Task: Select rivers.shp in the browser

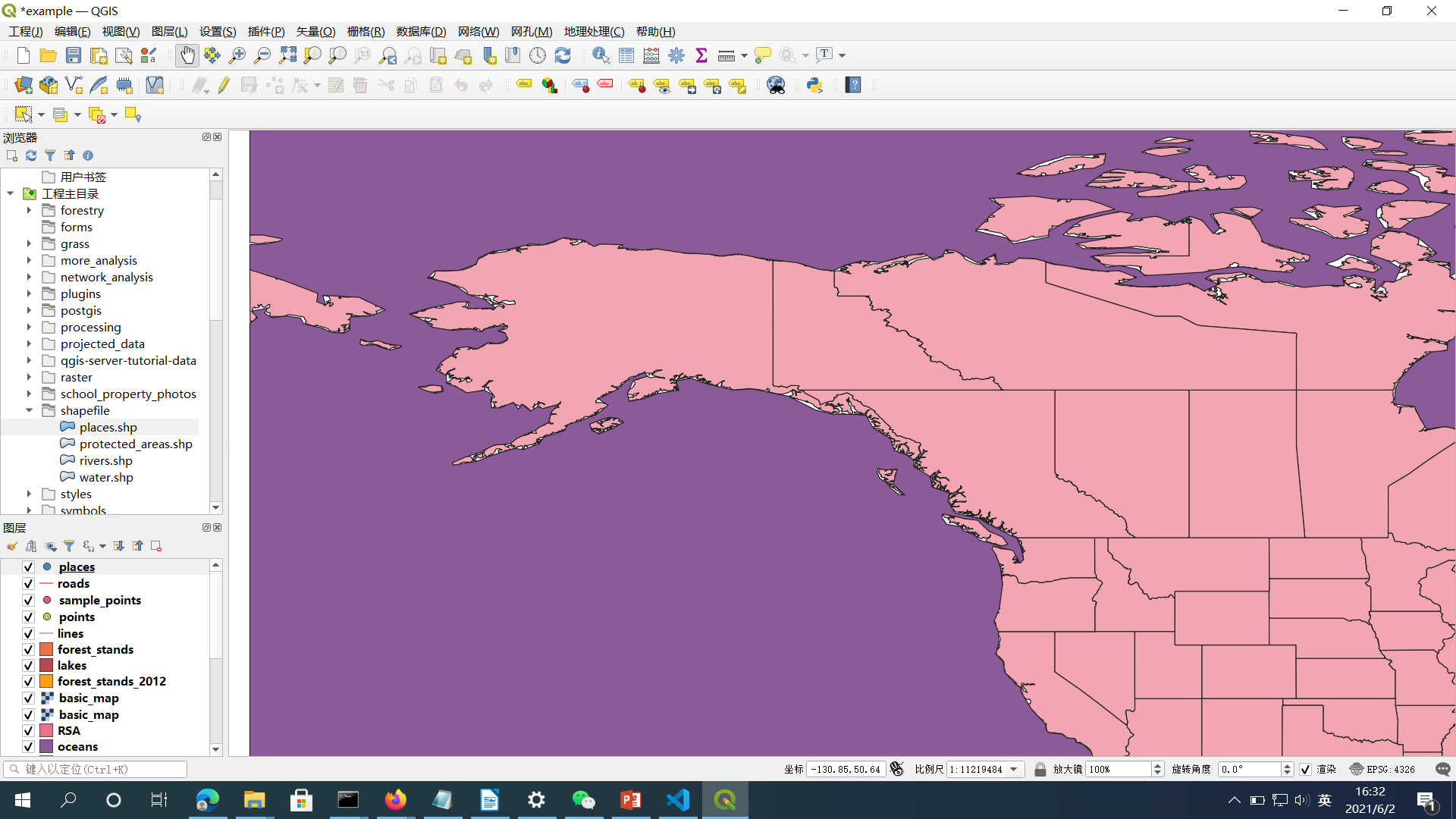Action: (x=105, y=461)
